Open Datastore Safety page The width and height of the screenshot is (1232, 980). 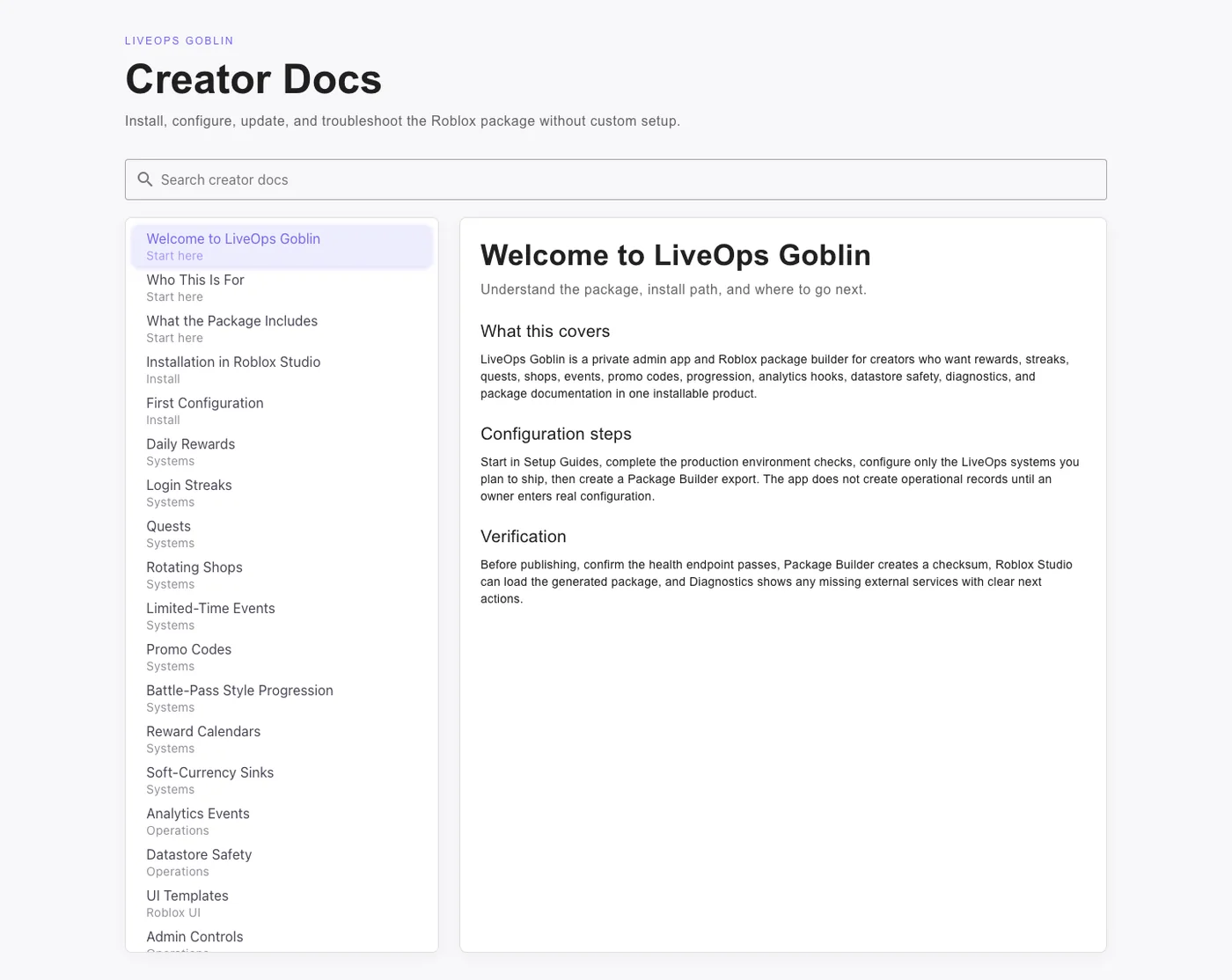click(x=282, y=862)
